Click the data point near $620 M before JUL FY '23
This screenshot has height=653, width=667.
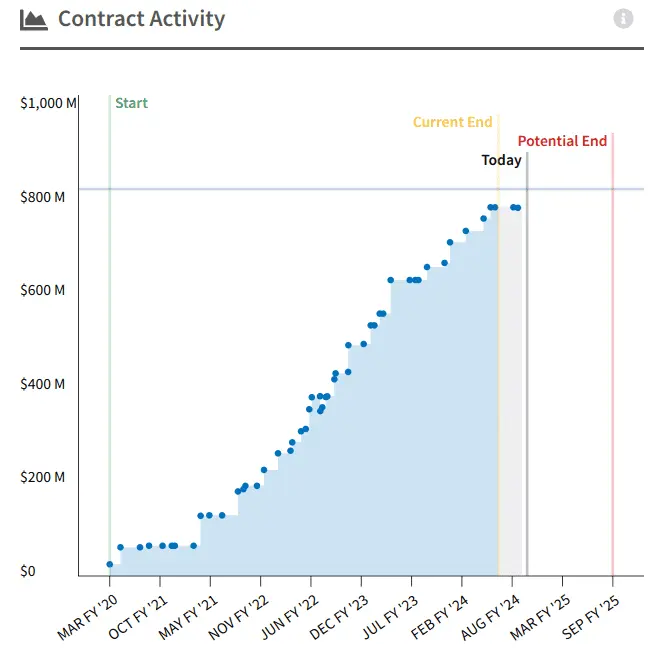(391, 280)
